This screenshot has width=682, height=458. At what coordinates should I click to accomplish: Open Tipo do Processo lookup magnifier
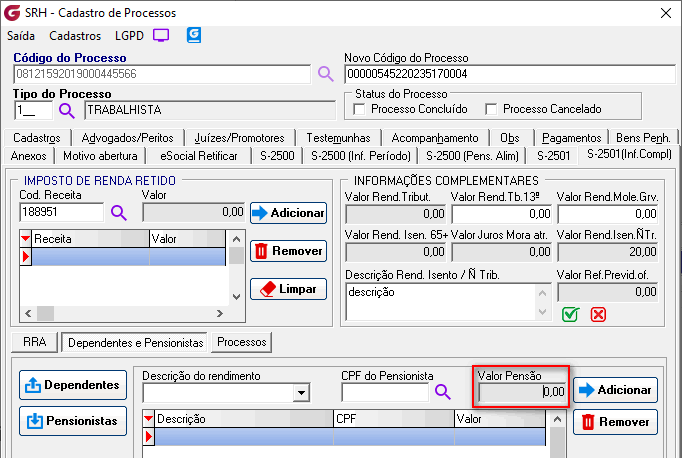point(68,110)
